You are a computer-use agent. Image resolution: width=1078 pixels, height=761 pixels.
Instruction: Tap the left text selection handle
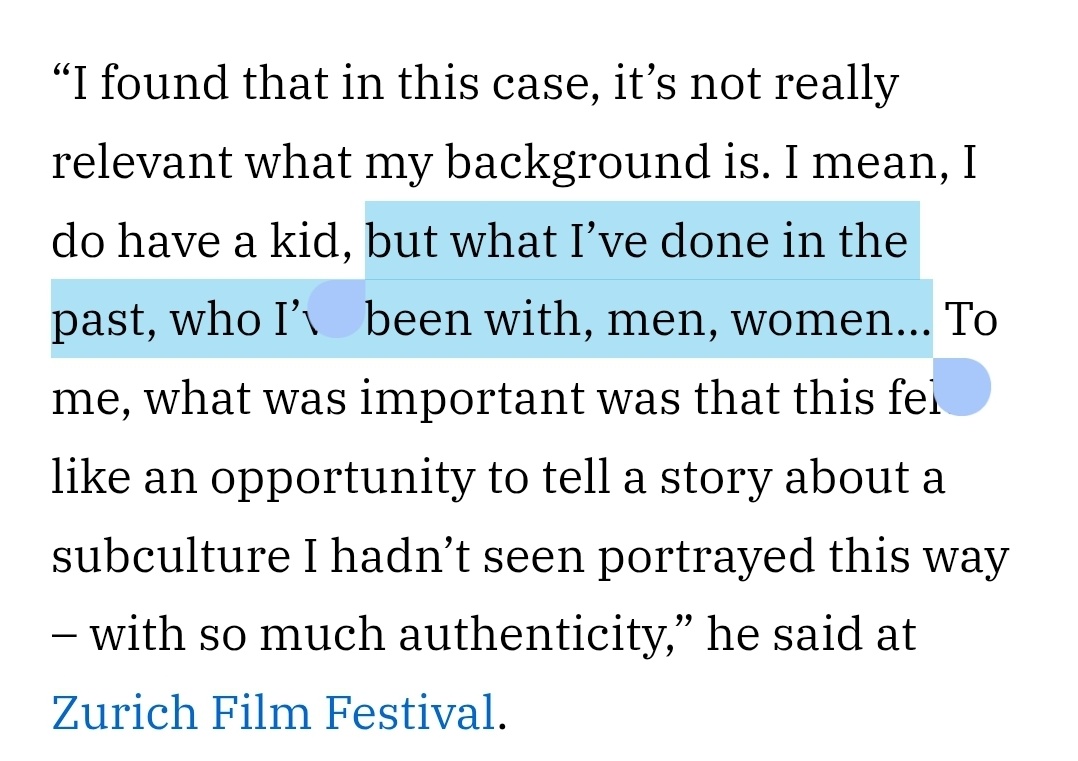click(336, 309)
